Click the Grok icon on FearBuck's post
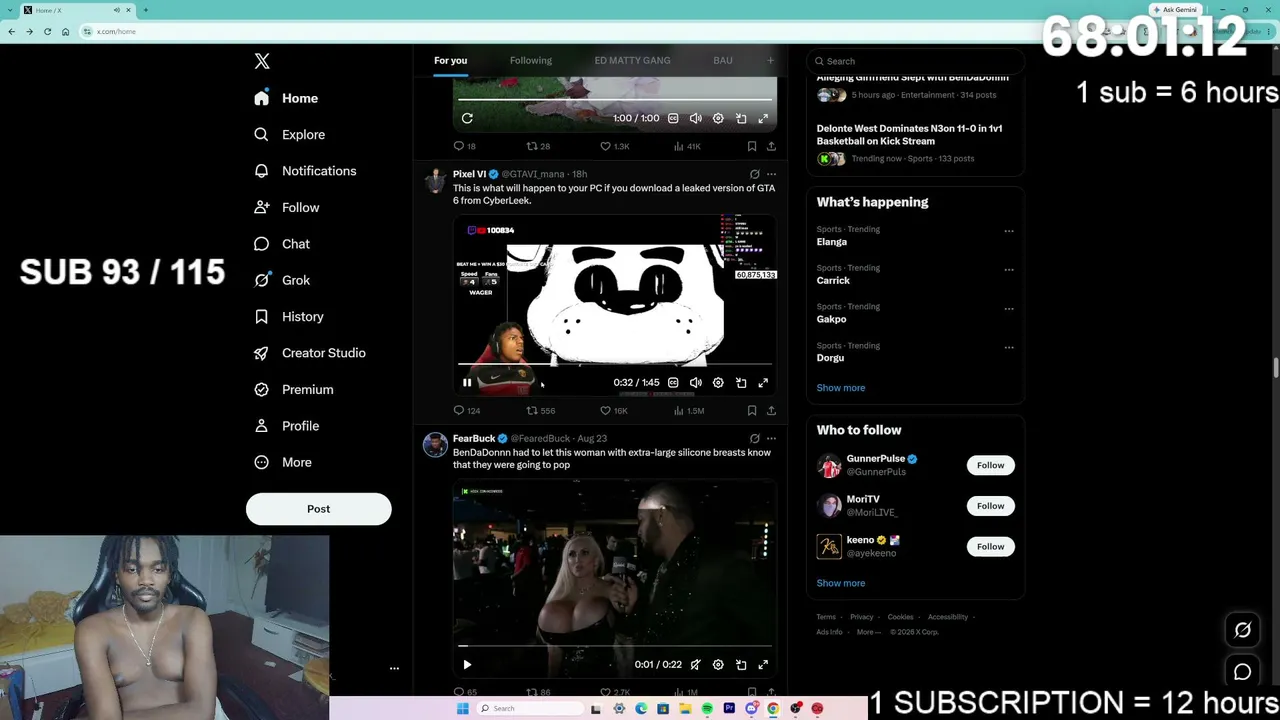Viewport: 1280px width, 720px height. click(x=755, y=438)
